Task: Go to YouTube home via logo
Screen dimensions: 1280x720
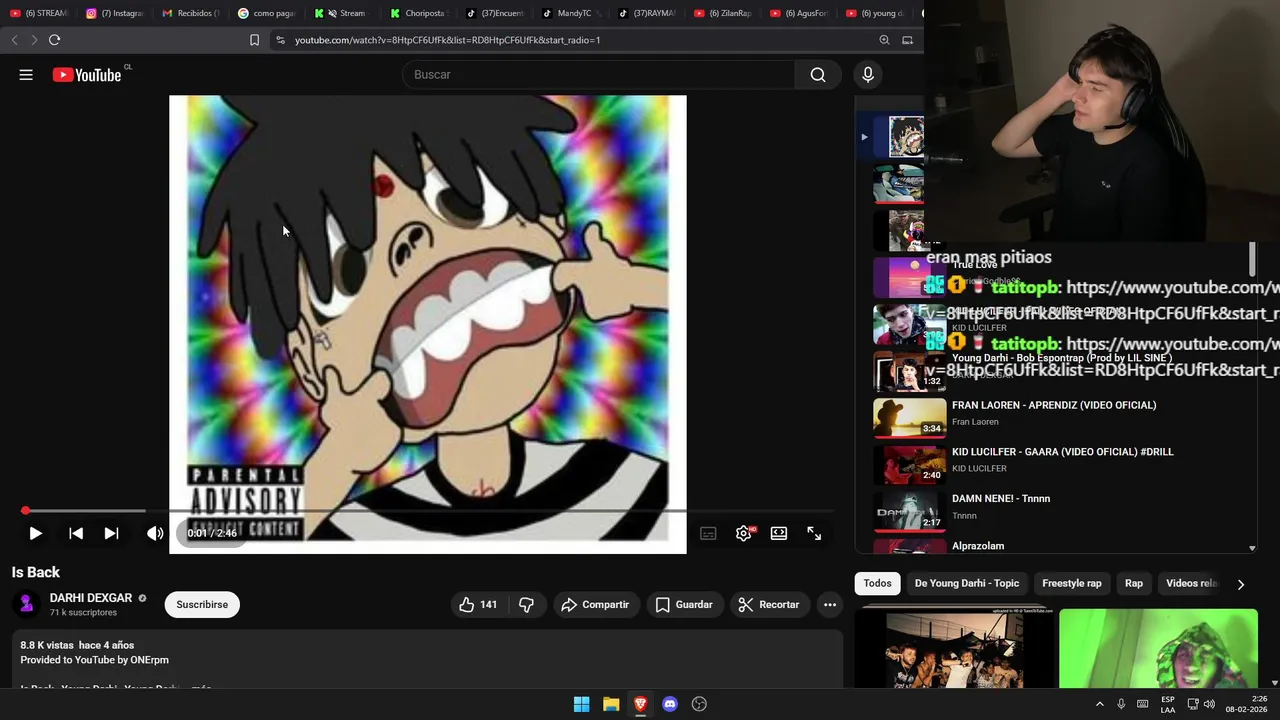Action: pos(87,75)
